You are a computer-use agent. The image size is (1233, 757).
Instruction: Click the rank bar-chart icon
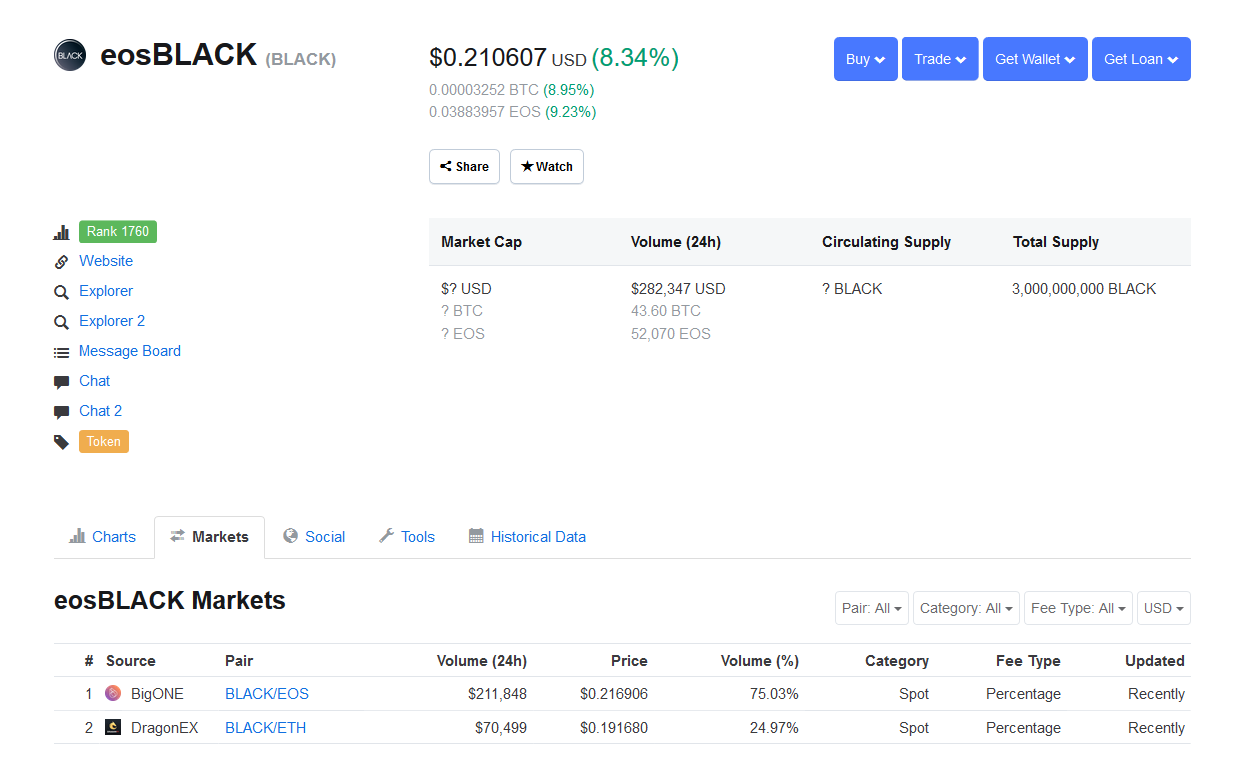(x=62, y=232)
